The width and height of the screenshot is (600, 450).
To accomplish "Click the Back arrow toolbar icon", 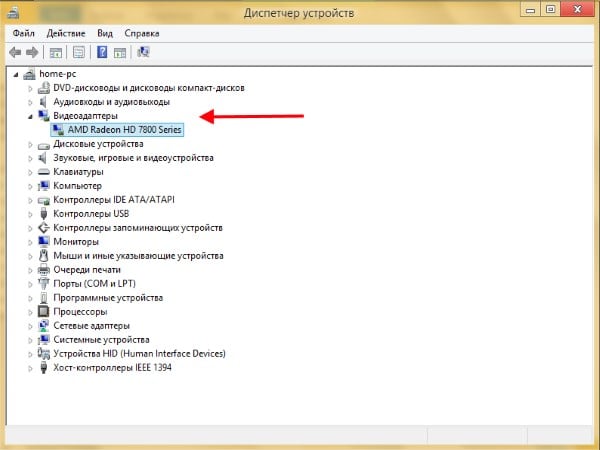I will [15, 51].
